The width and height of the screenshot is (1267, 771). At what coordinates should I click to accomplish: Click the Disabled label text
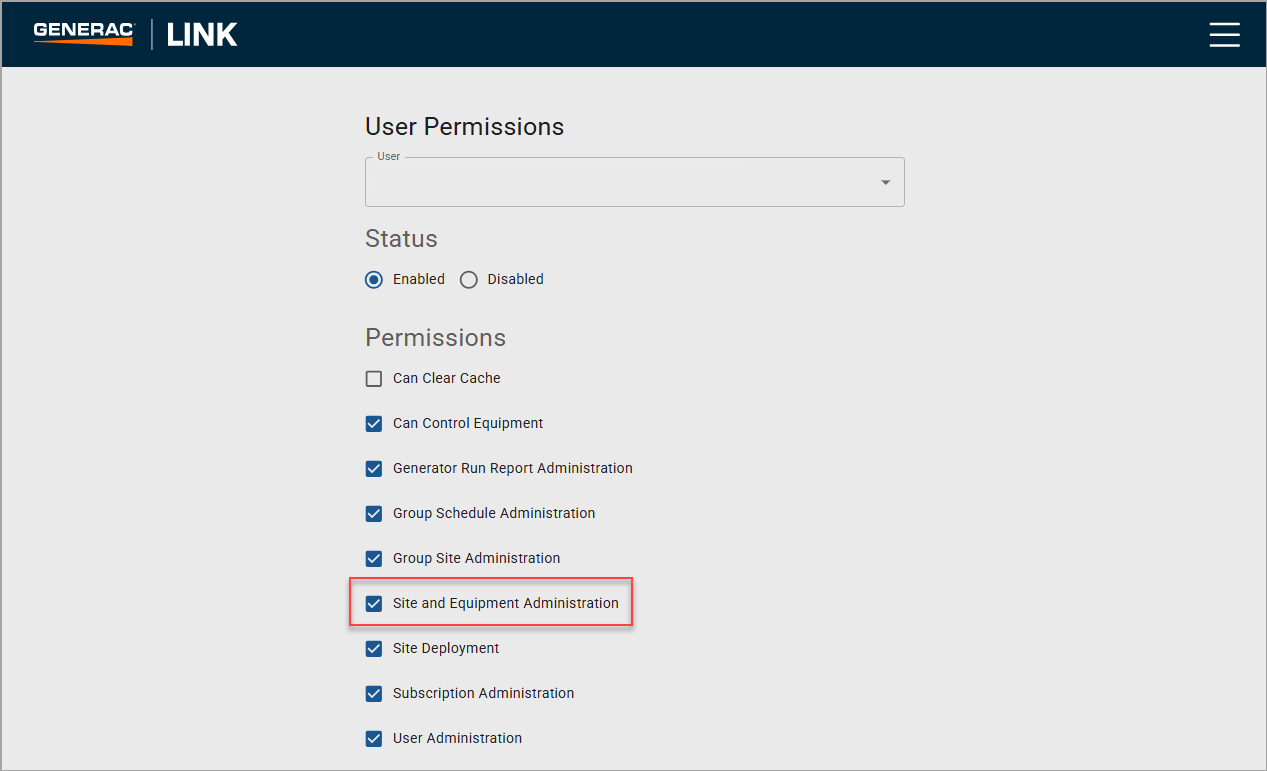(x=515, y=280)
